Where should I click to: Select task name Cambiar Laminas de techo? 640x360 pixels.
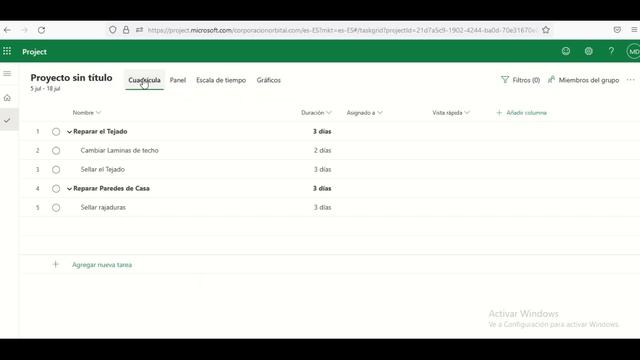point(120,150)
